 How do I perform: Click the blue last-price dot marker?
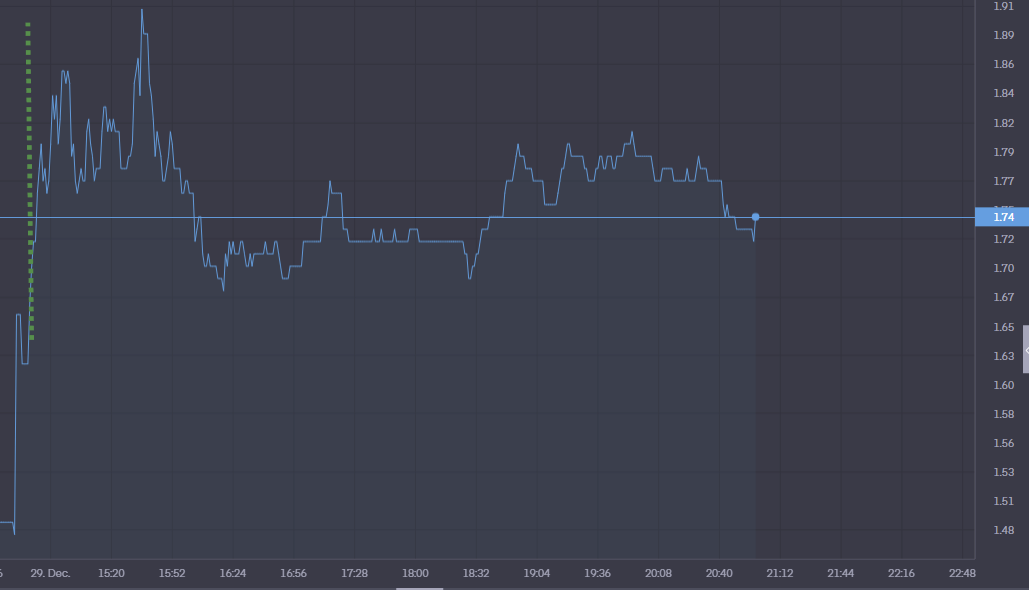coord(755,217)
